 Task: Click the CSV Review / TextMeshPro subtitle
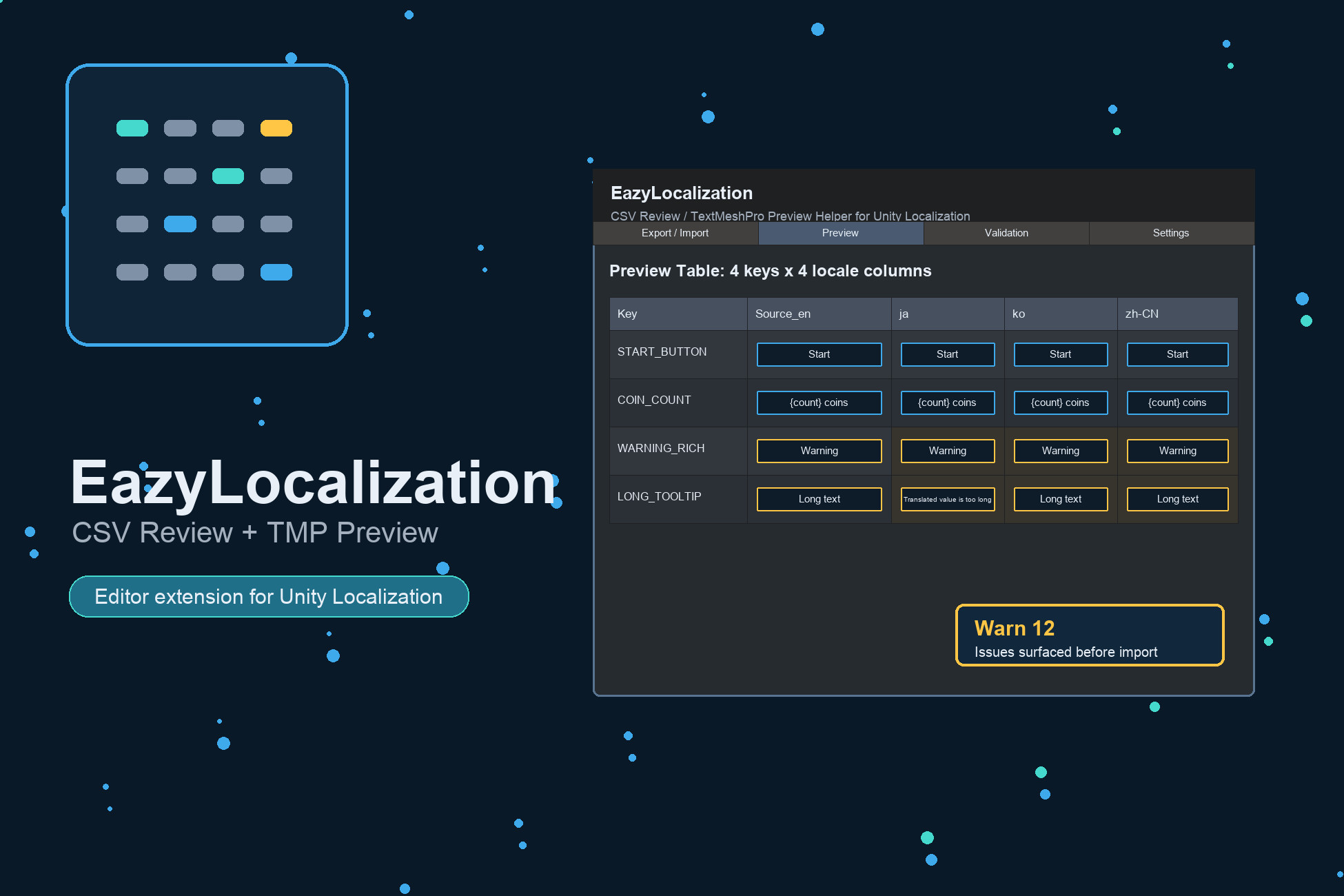(x=791, y=216)
